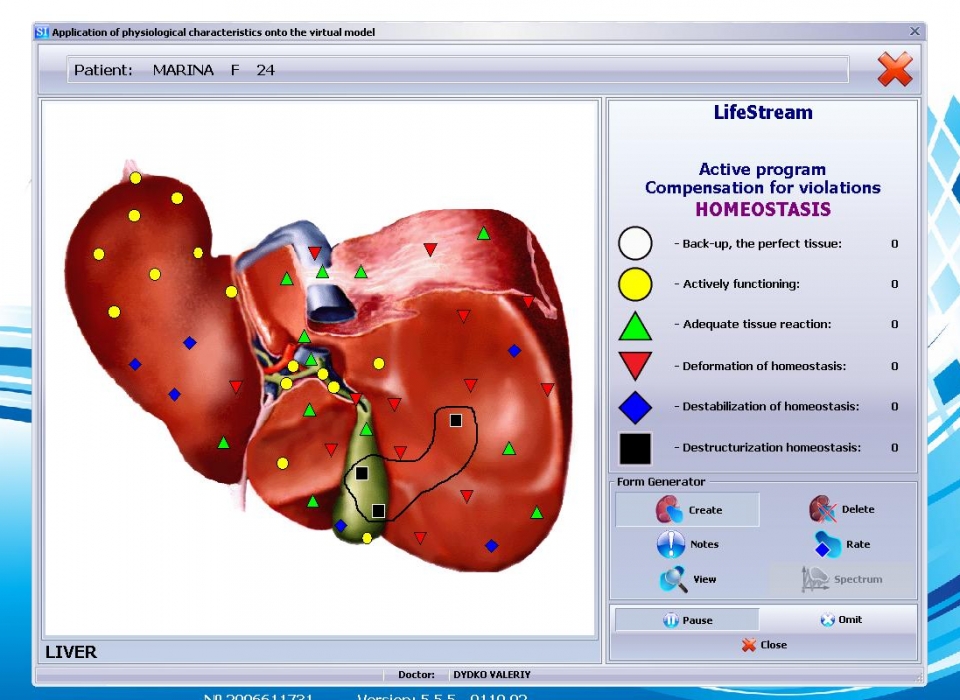This screenshot has height=700, width=960.
Task: Click the grayed Spectrum graph icon
Action: point(816,579)
